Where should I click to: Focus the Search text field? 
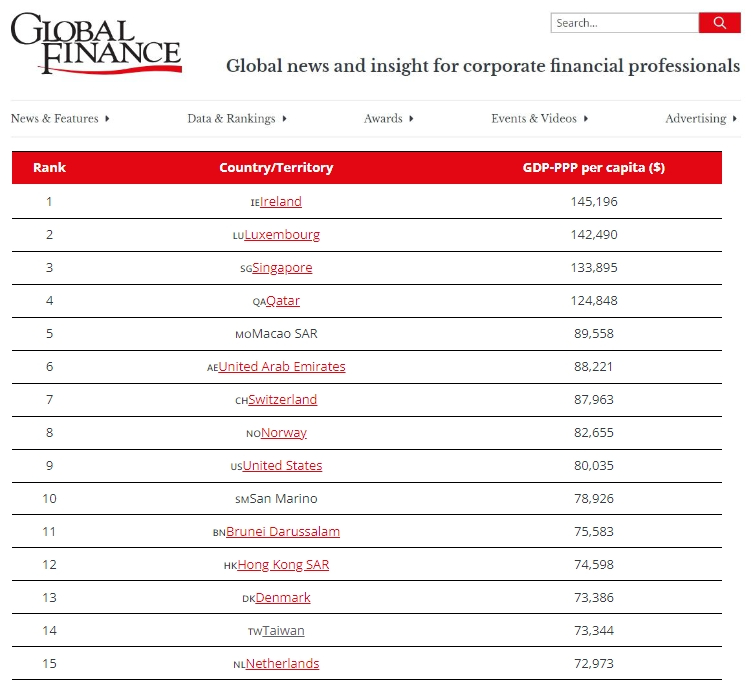(x=624, y=23)
